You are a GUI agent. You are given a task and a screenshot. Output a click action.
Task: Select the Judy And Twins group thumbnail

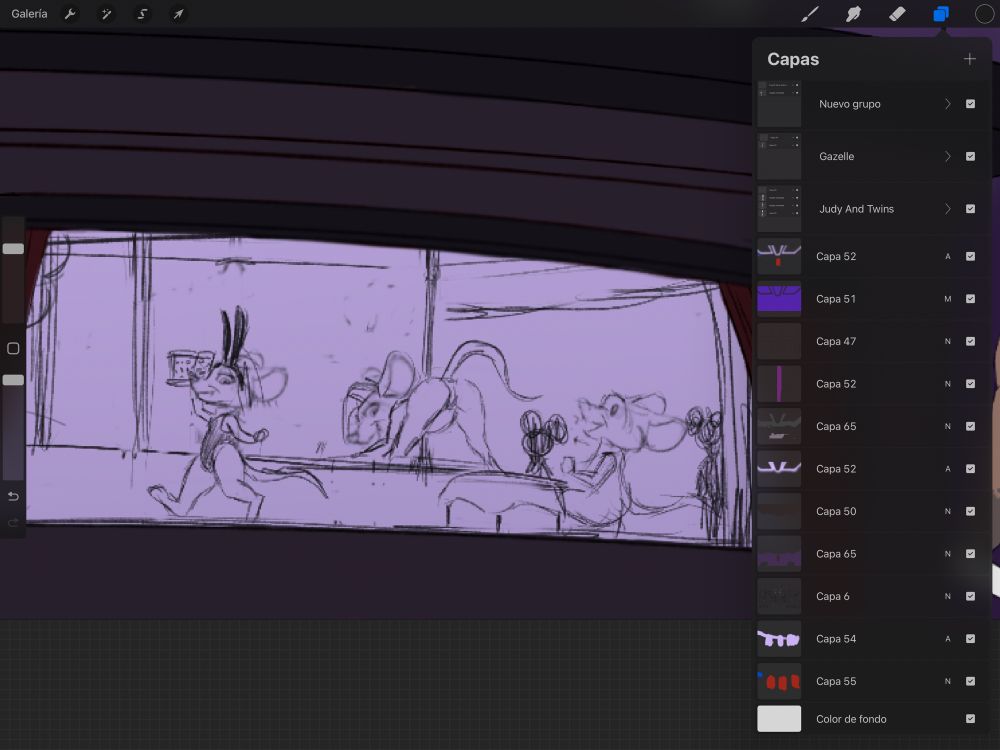pyautogui.click(x=779, y=209)
